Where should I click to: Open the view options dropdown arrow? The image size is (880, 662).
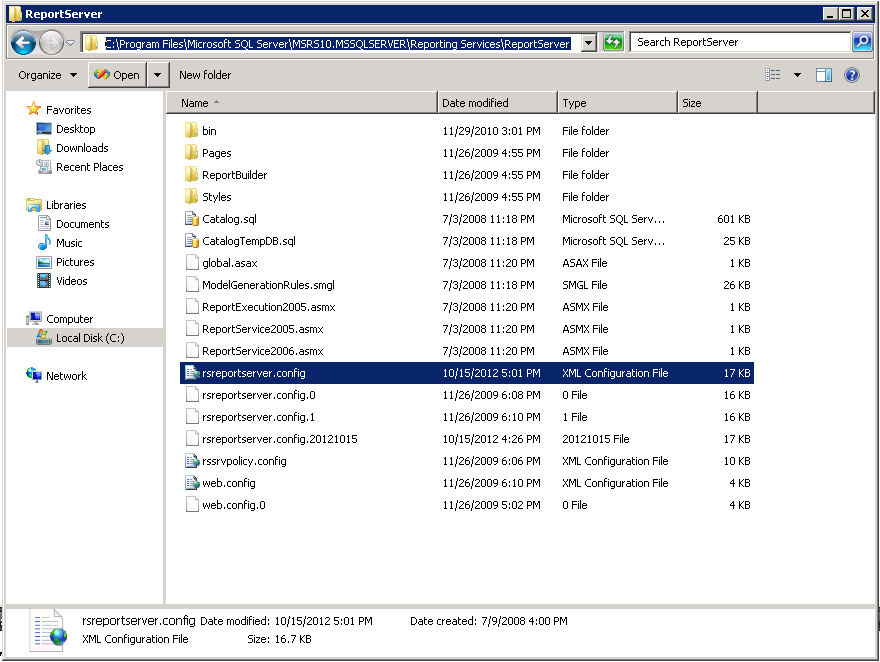[x=797, y=75]
